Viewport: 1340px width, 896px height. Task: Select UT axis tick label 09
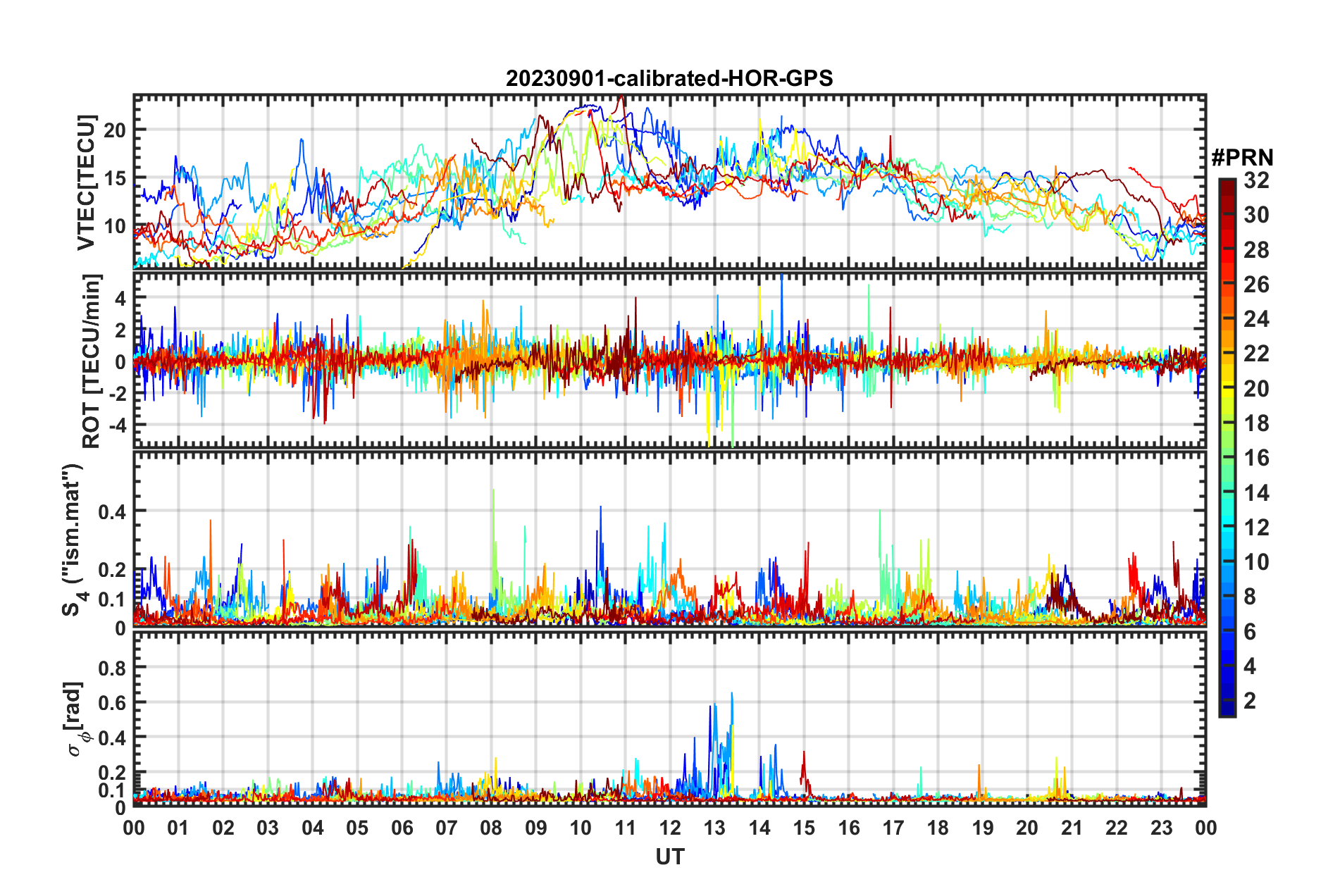tap(536, 828)
